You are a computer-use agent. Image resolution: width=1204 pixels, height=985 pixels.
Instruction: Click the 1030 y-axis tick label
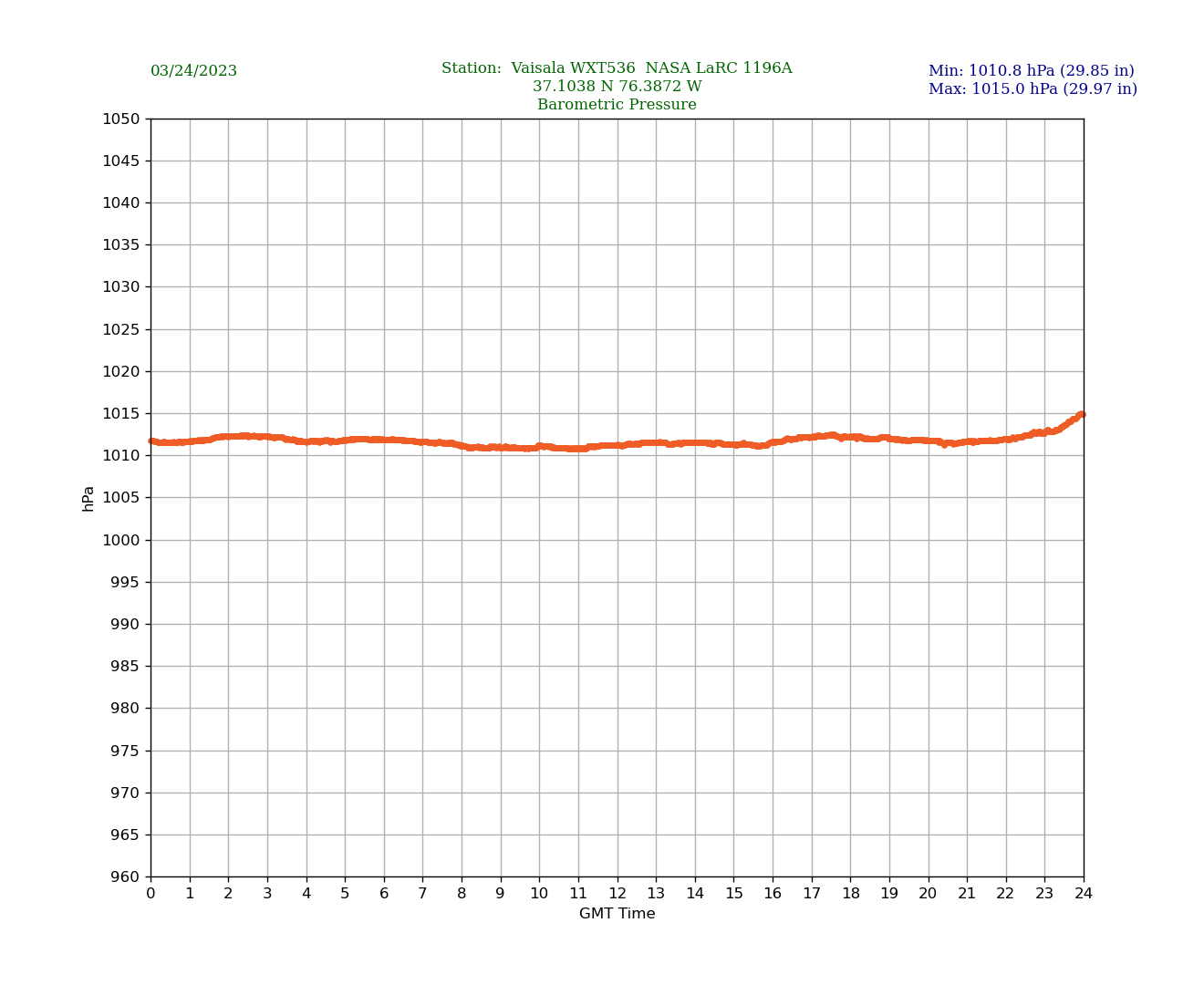coord(120,287)
